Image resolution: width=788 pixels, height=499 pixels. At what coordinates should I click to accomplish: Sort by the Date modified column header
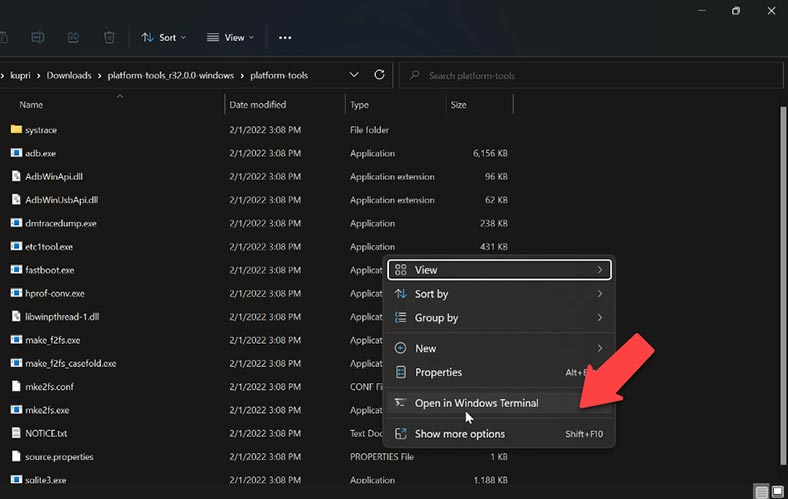pyautogui.click(x=257, y=105)
